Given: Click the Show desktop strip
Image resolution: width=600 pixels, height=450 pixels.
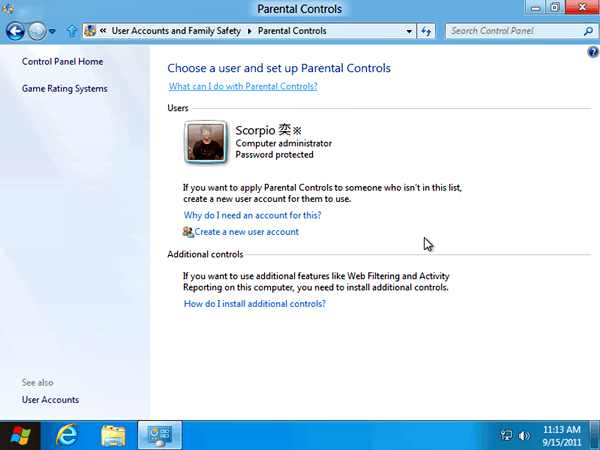Looking at the screenshot, I should pyautogui.click(x=595, y=435).
